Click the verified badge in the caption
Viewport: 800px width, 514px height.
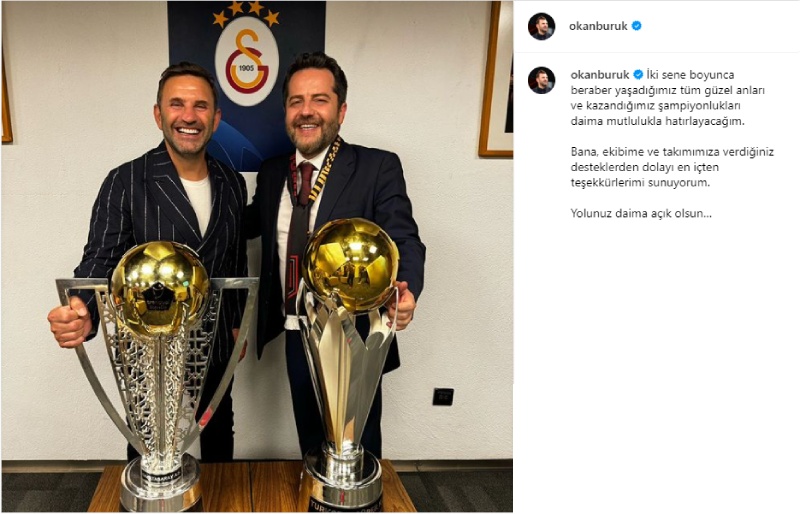point(638,75)
